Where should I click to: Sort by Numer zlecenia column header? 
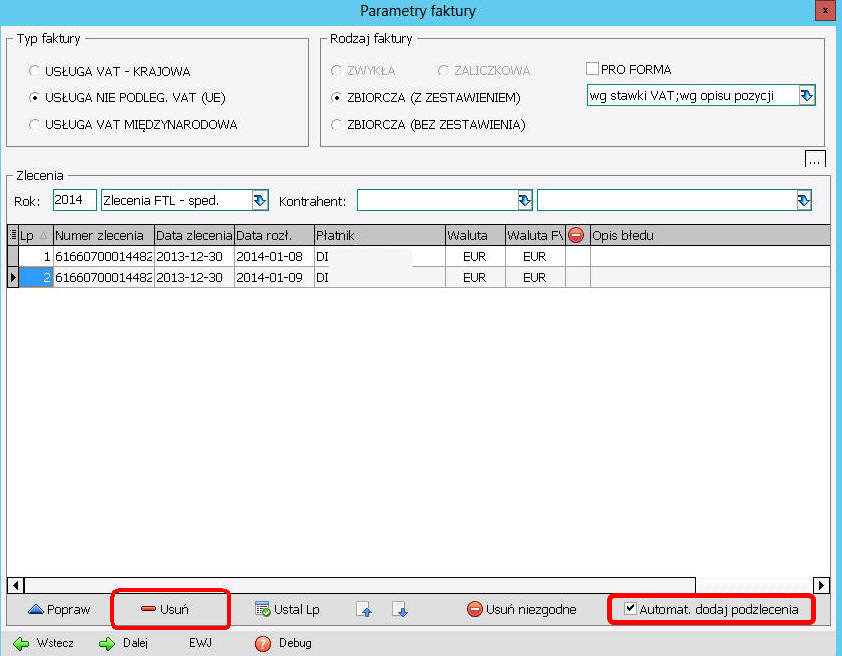[x=104, y=235]
